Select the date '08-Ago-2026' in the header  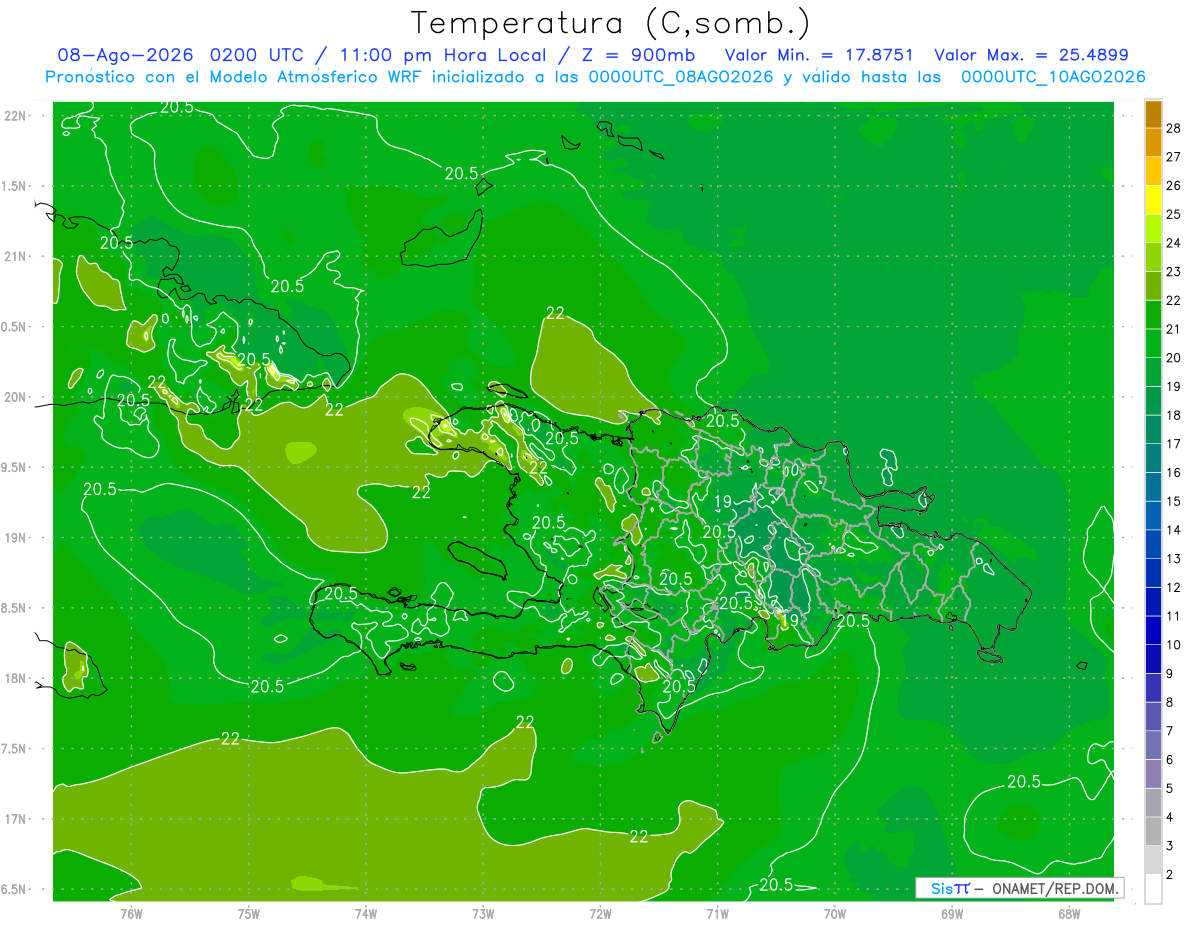pyautogui.click(x=125, y=55)
